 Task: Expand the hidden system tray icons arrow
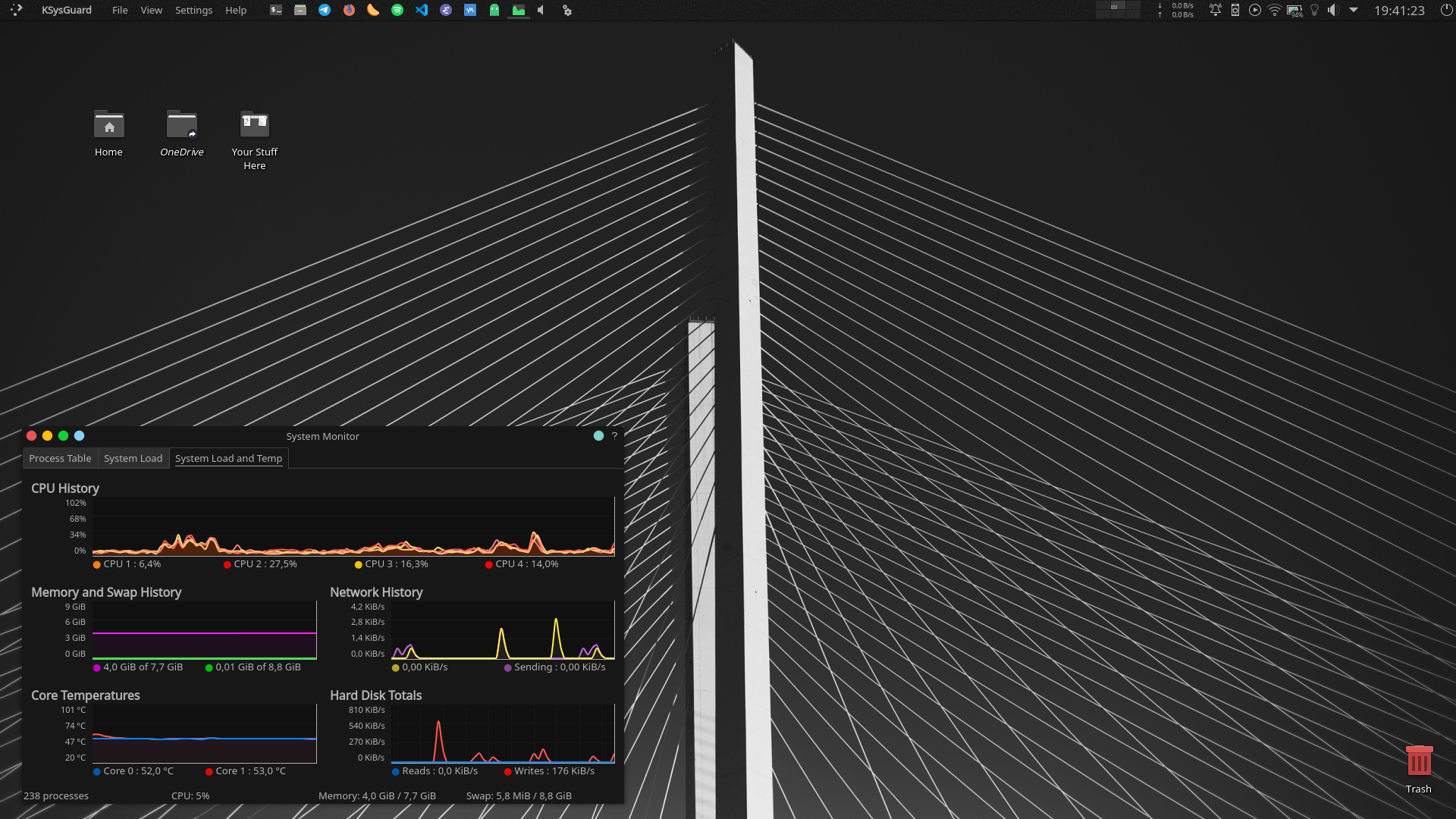[1354, 10]
